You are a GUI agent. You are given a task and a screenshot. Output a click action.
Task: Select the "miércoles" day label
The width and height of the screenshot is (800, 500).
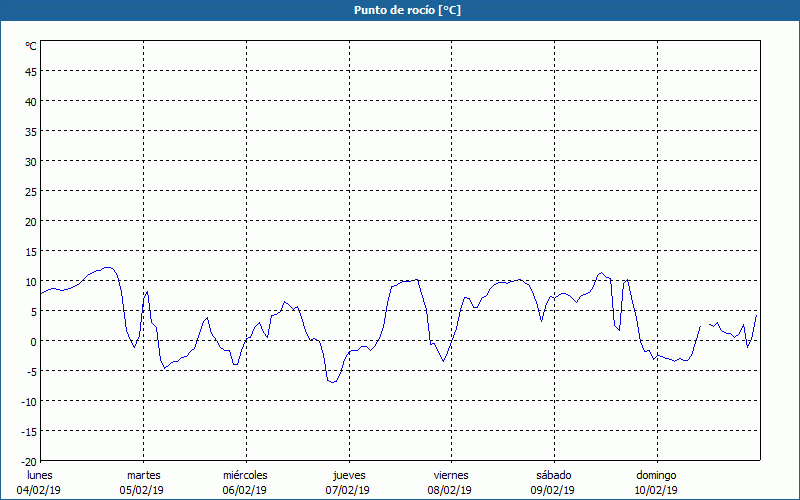click(245, 475)
